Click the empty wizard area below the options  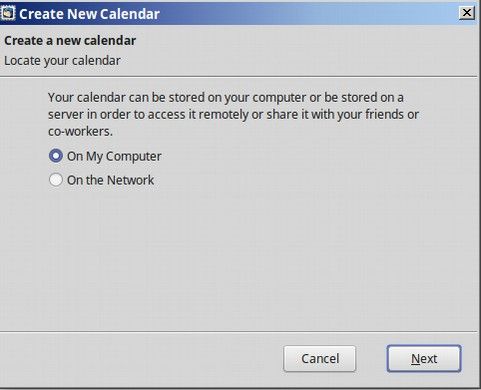[239, 260]
